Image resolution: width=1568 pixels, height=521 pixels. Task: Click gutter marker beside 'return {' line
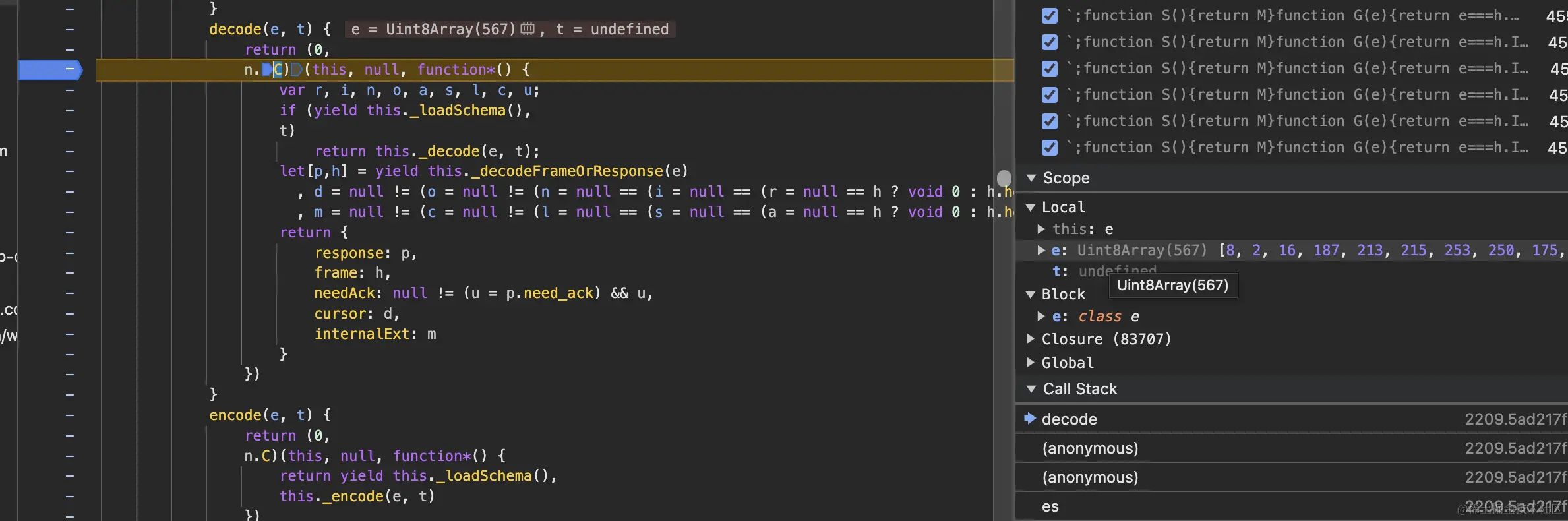(70, 232)
